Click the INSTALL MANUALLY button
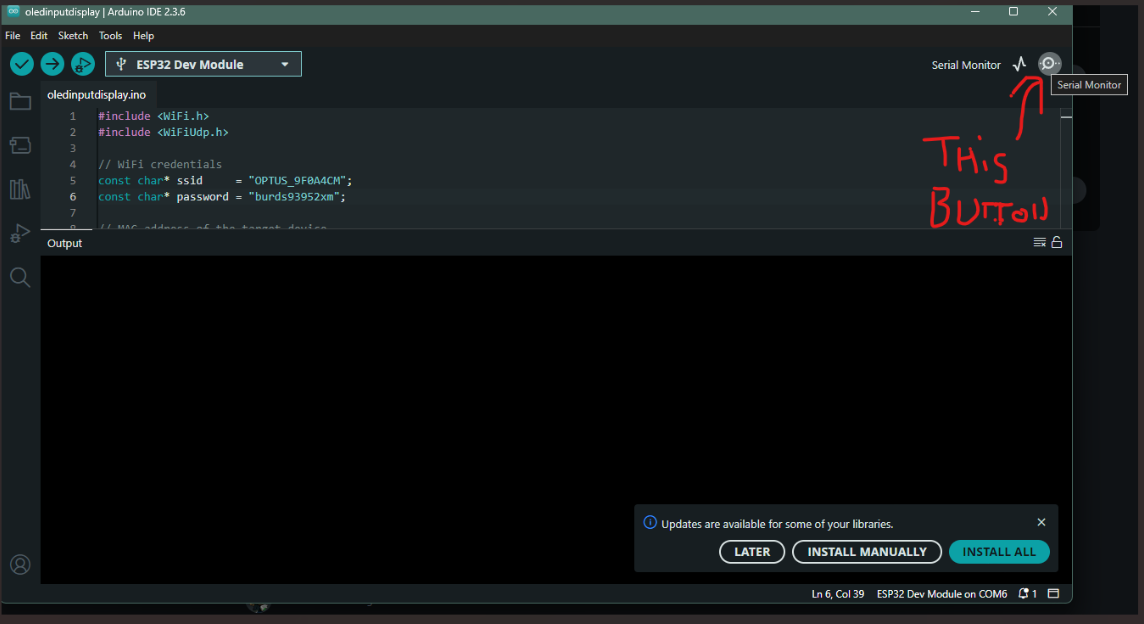Image resolution: width=1144 pixels, height=624 pixels. [x=867, y=552]
